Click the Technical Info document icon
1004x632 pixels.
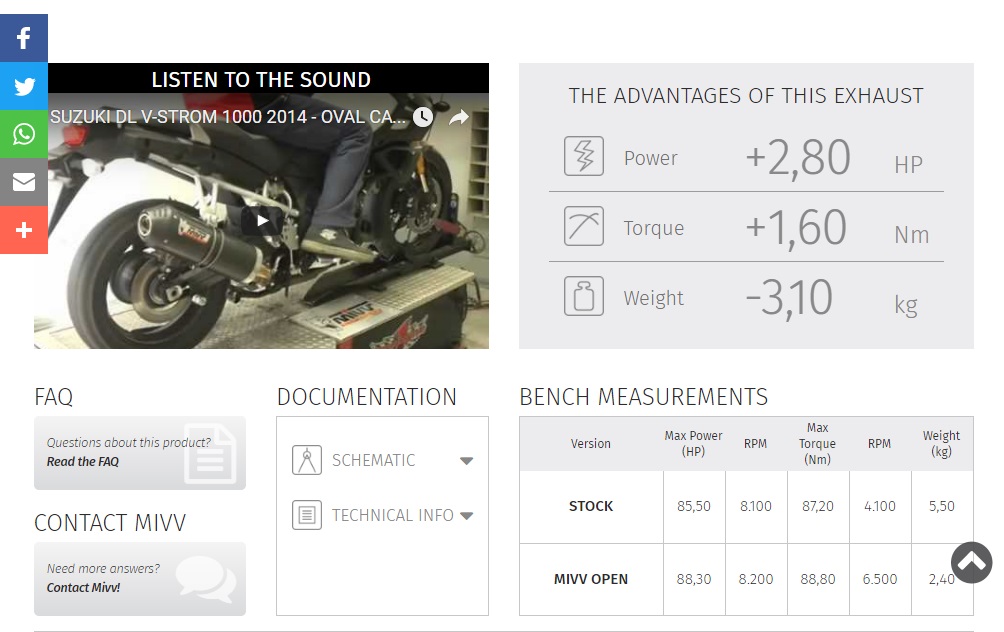tap(307, 515)
